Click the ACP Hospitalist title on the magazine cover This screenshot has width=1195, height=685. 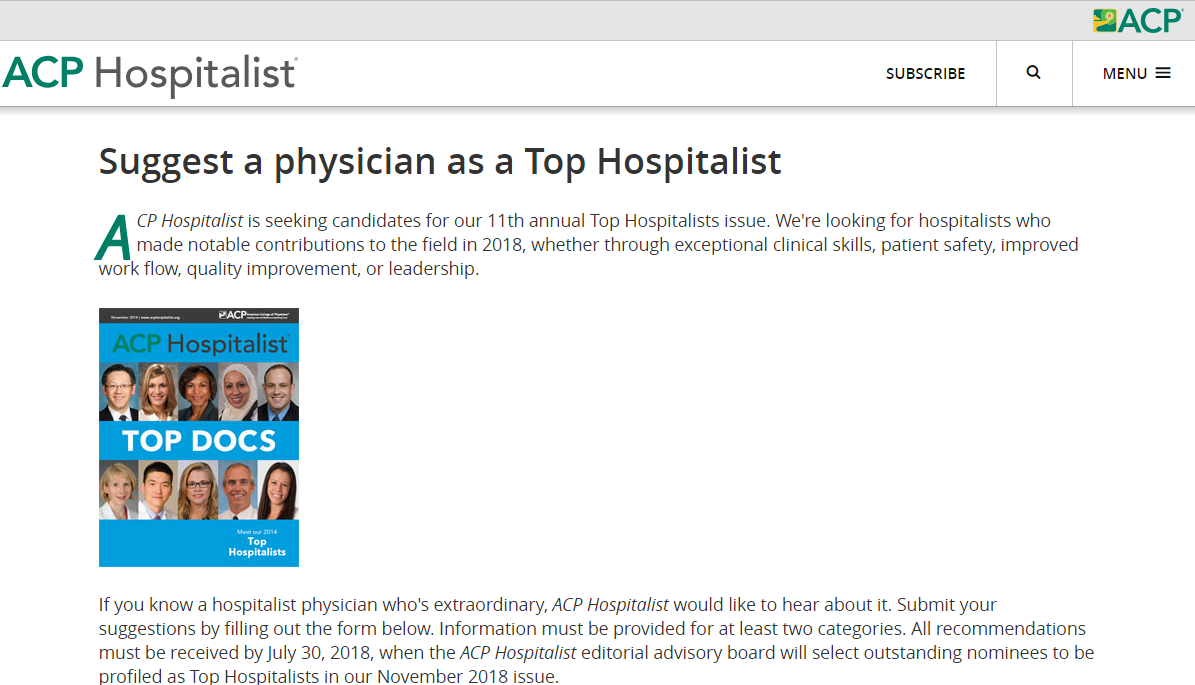pyautogui.click(x=200, y=344)
